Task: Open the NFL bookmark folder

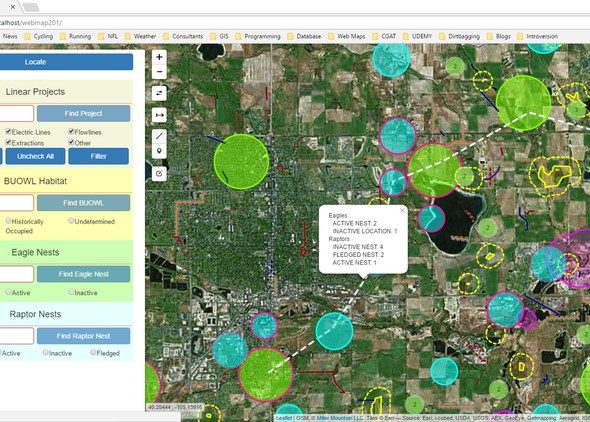Action: (x=108, y=36)
